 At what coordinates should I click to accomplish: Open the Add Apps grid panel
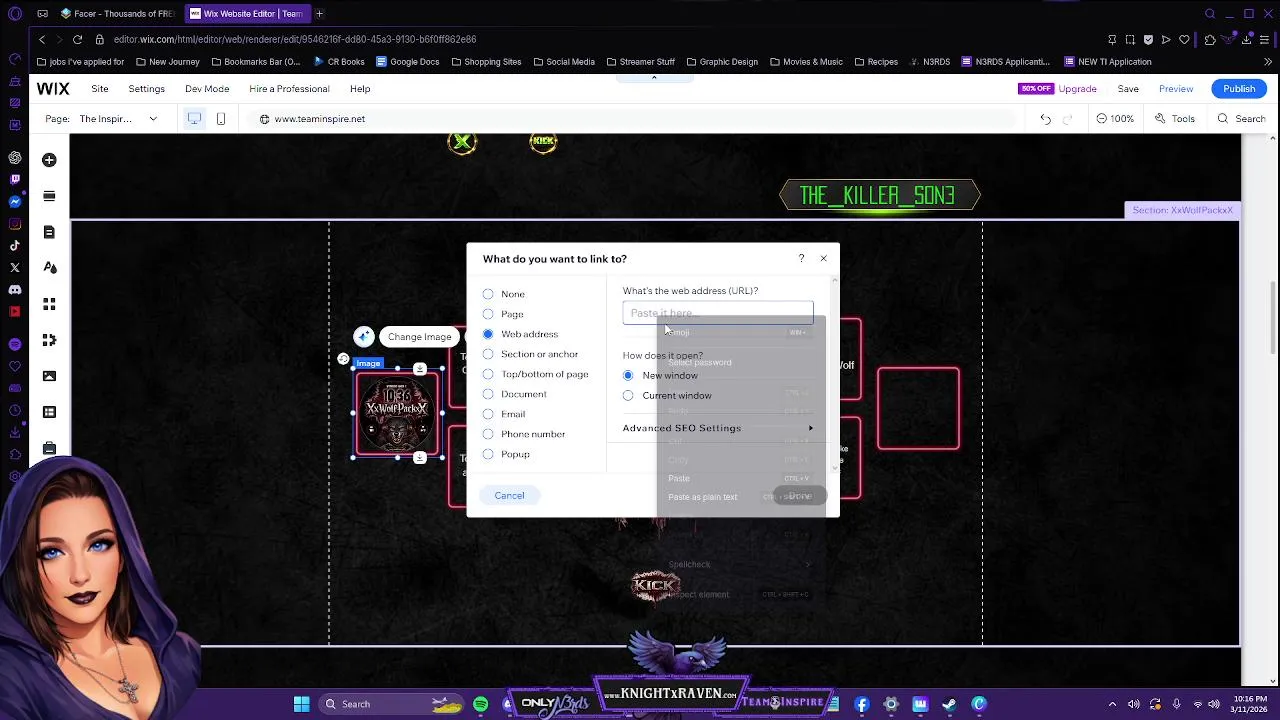tap(49, 304)
